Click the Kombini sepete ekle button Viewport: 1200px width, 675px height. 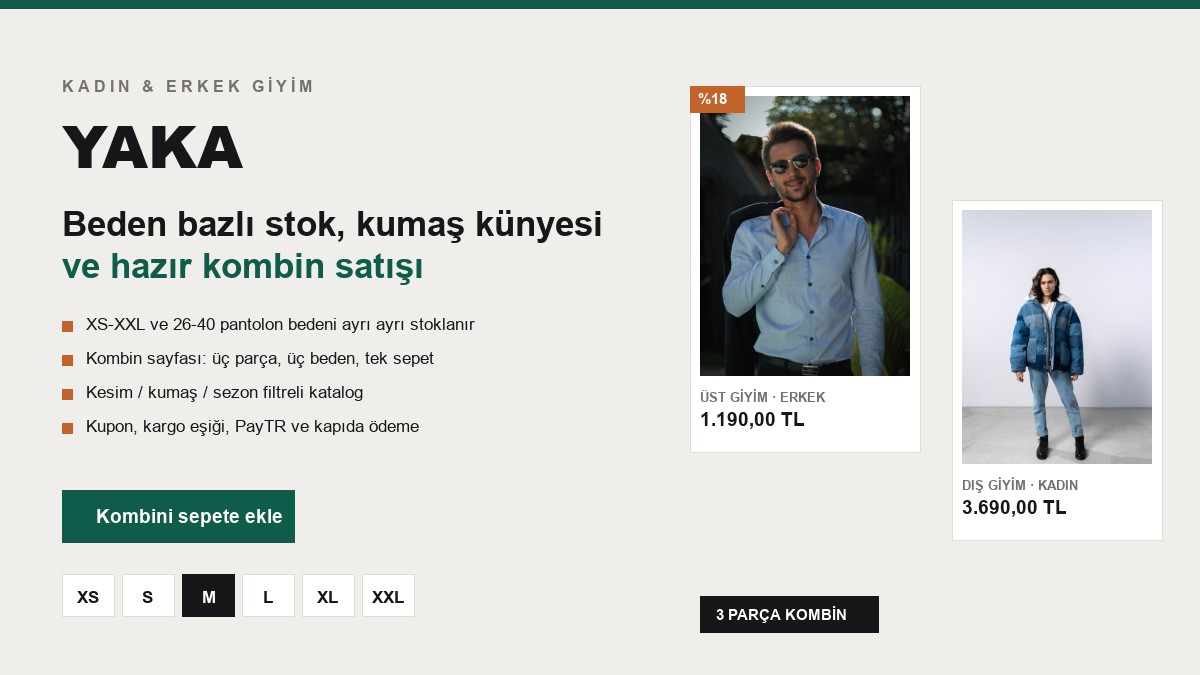[178, 516]
